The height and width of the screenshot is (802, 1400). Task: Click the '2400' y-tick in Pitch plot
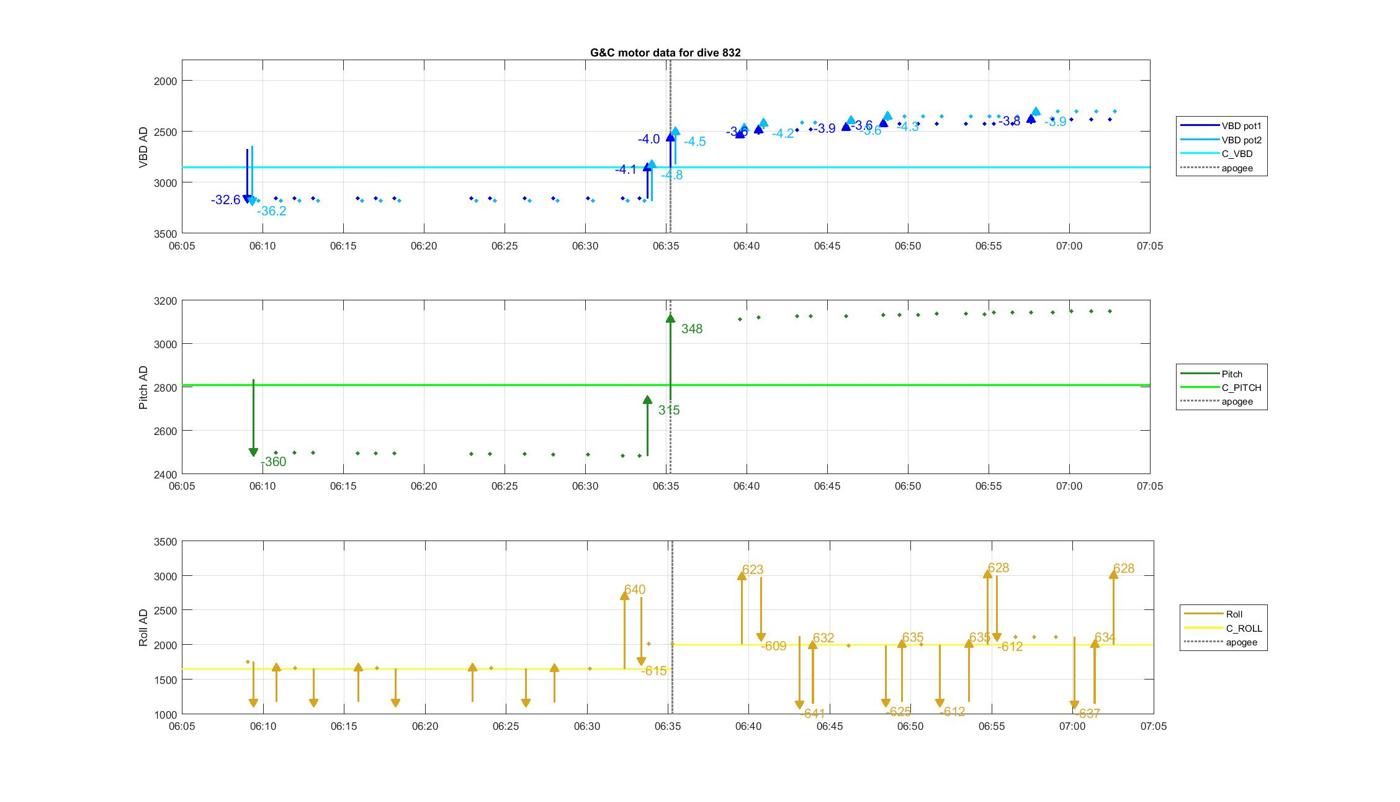click(x=165, y=474)
